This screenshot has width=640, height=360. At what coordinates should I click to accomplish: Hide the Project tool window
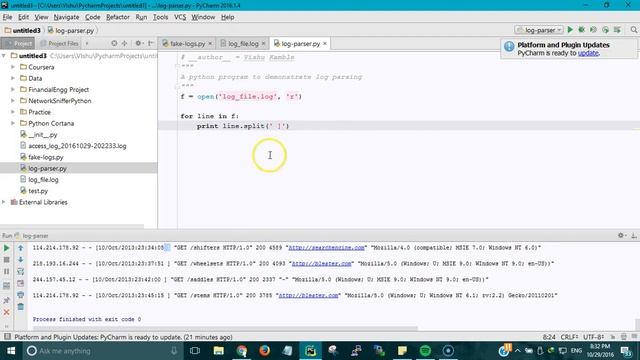(x=151, y=43)
